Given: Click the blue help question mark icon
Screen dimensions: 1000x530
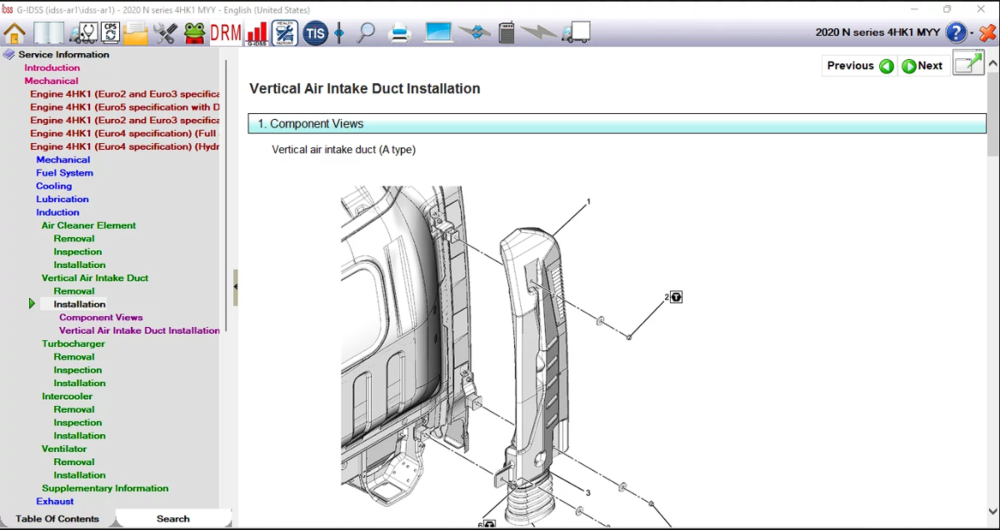Looking at the screenshot, I should 956,33.
